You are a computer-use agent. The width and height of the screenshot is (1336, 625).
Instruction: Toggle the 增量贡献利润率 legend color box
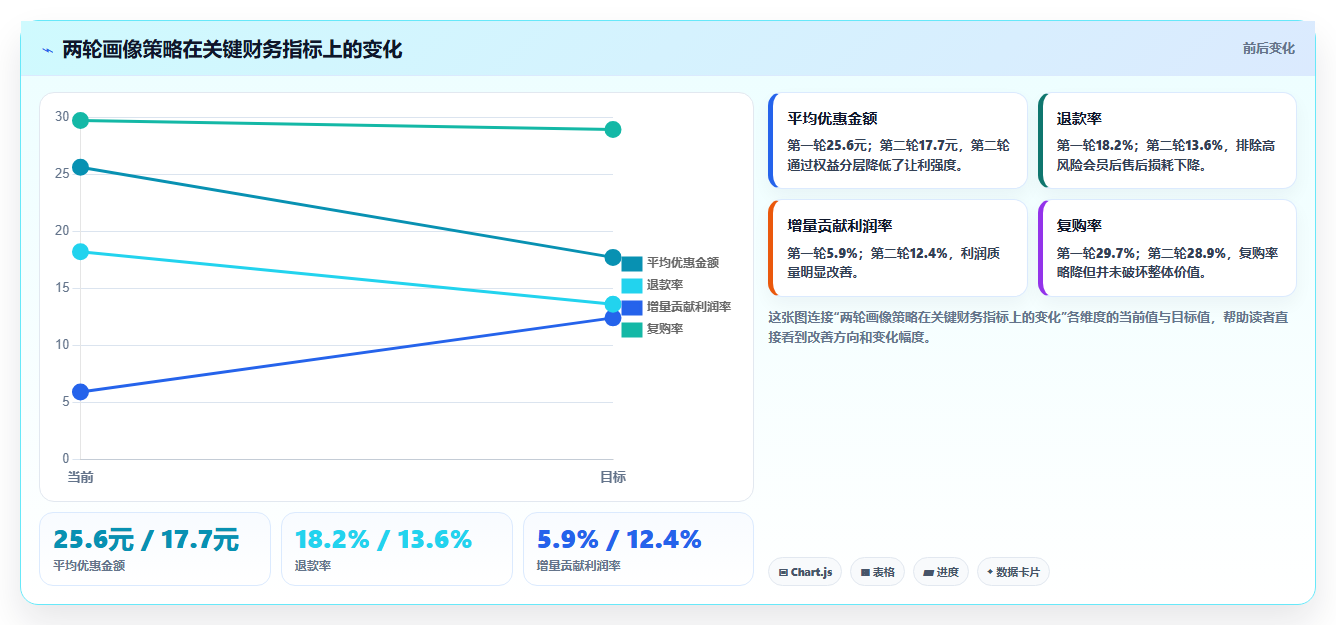click(632, 307)
